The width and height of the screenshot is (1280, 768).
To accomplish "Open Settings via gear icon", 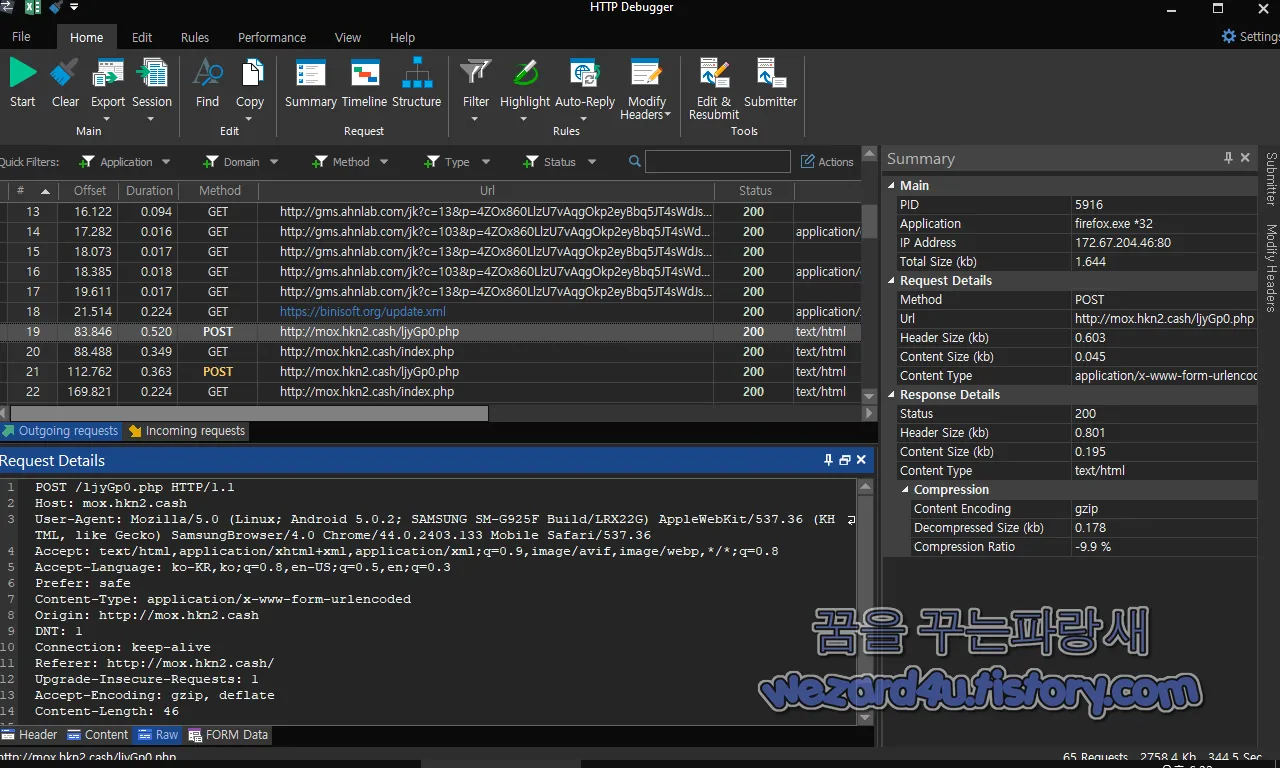I will 1229,36.
